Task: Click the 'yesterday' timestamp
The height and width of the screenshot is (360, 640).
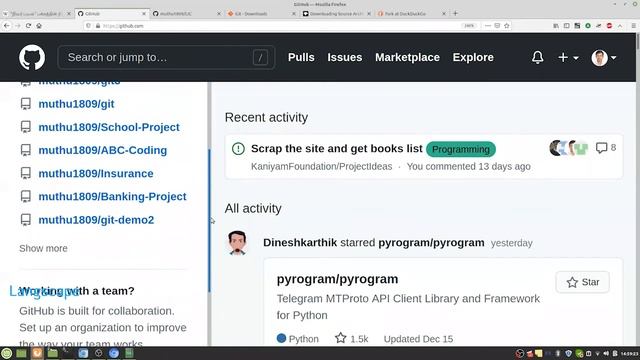Action: tap(512, 243)
